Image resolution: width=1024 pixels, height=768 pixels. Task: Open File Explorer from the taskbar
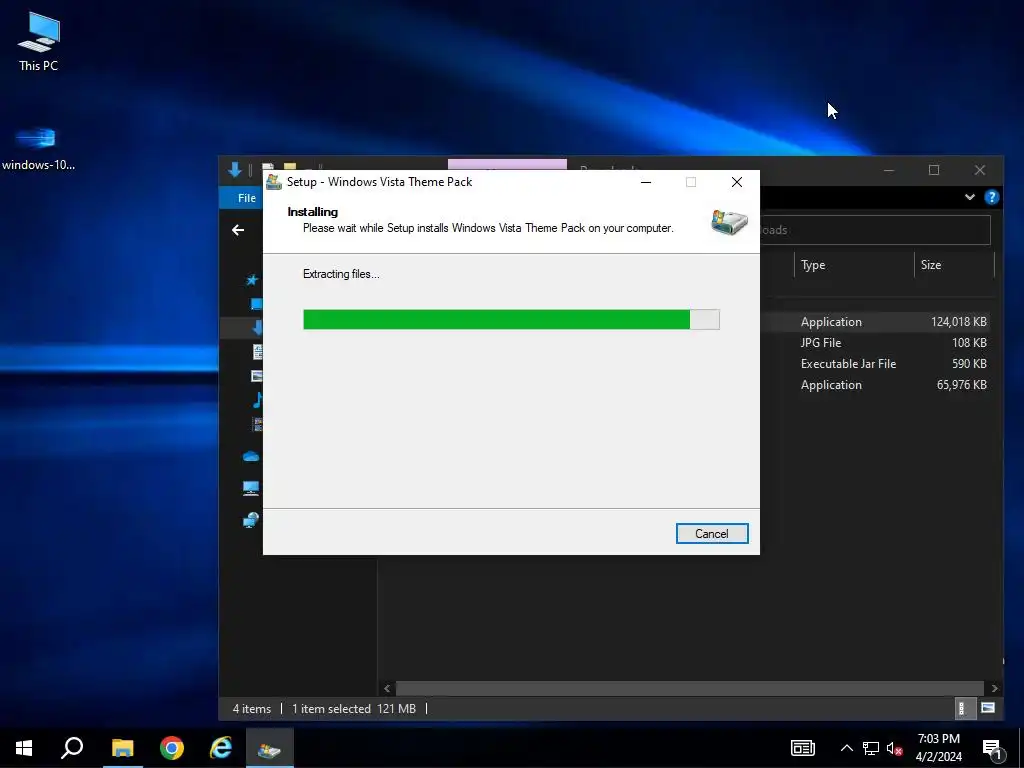[x=122, y=748]
